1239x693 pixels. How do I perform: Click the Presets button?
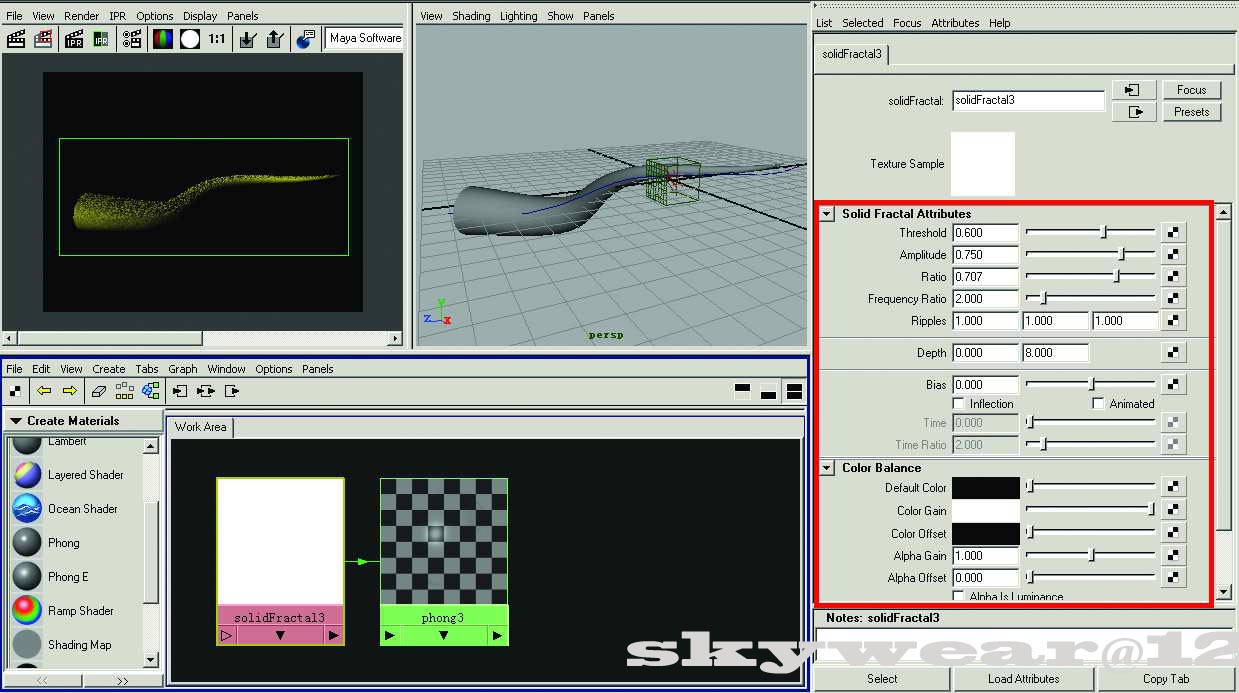click(1192, 112)
